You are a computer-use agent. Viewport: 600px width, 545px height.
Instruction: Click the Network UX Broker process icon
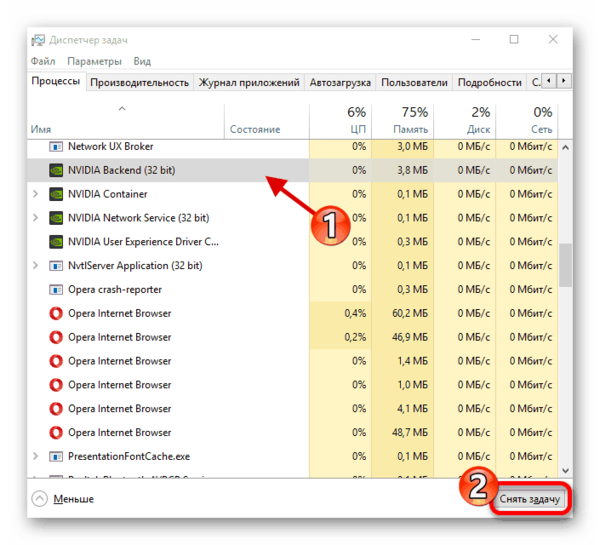(56, 147)
